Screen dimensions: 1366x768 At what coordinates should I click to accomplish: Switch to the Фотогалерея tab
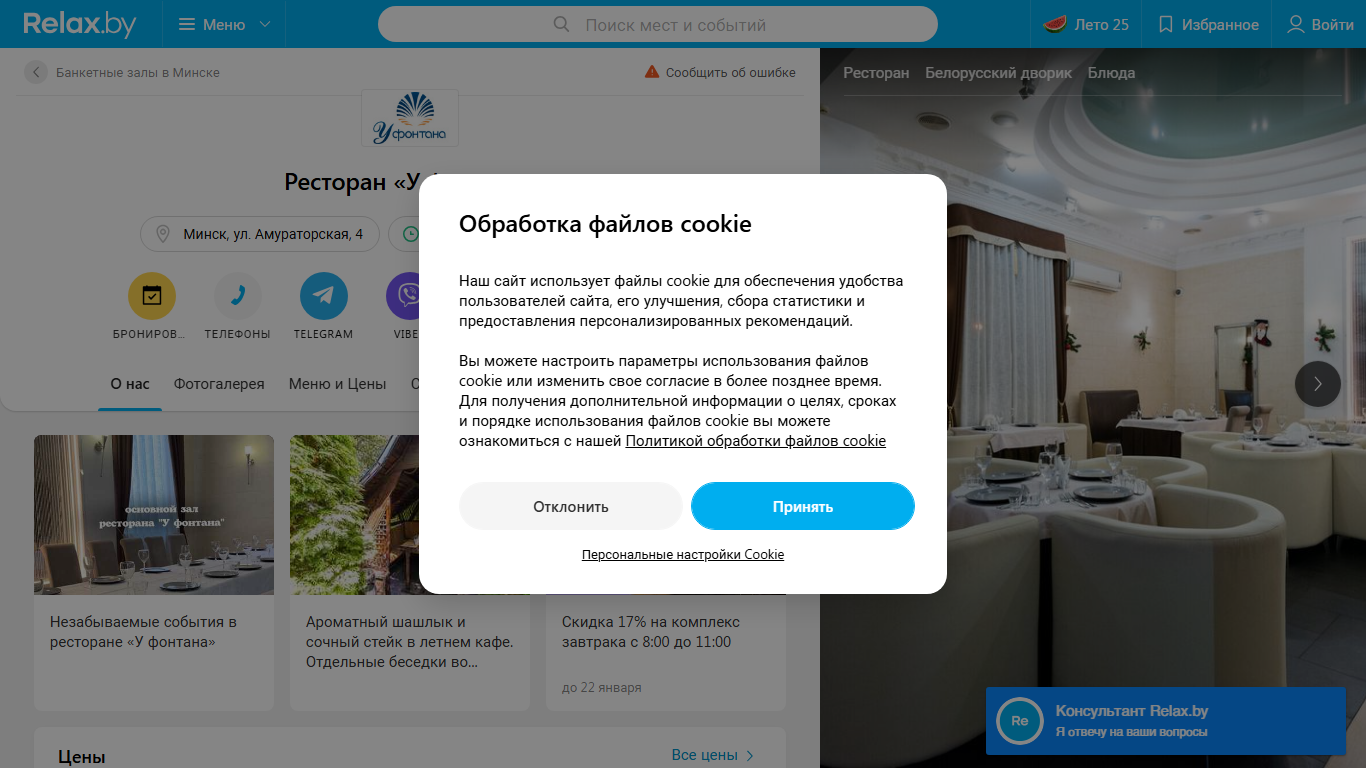[x=219, y=384]
